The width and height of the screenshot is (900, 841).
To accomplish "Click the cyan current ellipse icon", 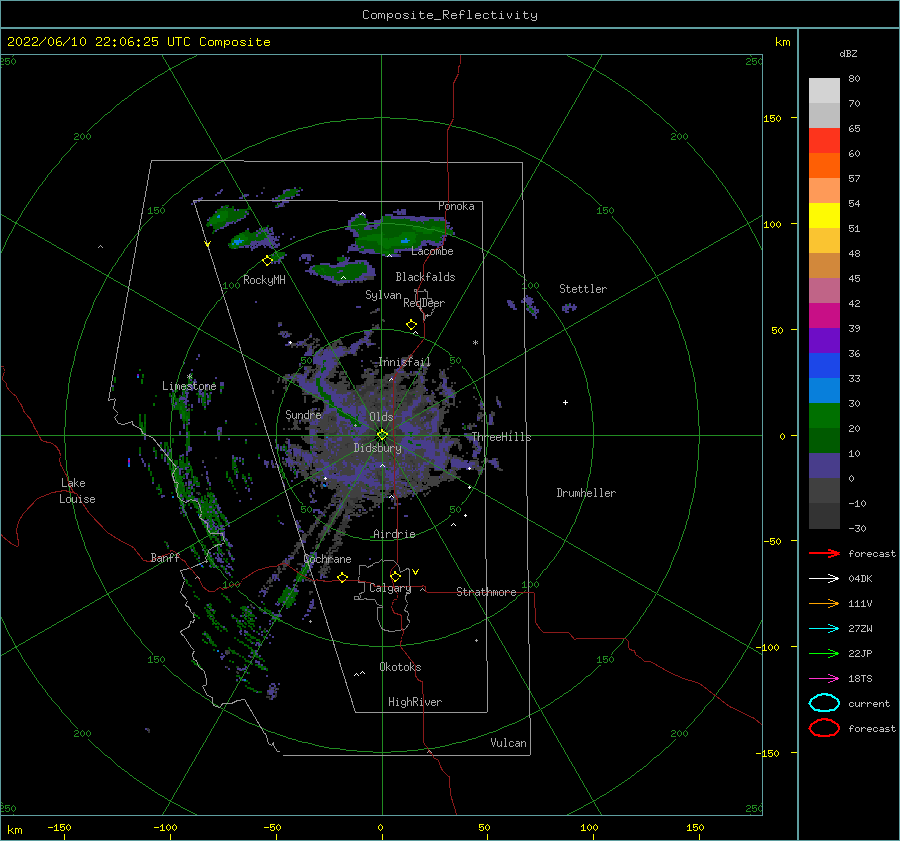I will pyautogui.click(x=824, y=703).
